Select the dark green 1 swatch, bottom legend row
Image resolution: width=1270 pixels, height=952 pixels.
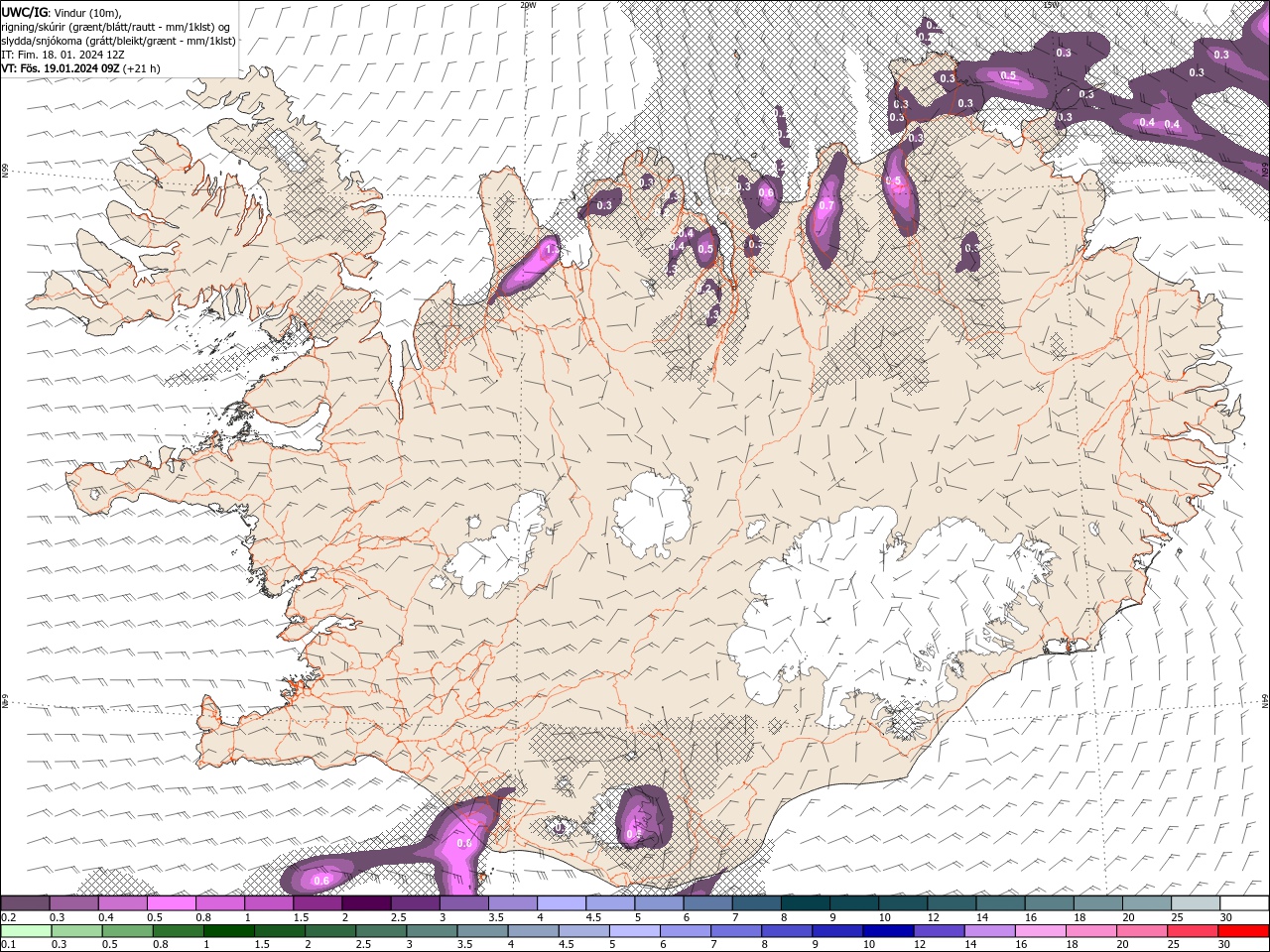coord(229,931)
